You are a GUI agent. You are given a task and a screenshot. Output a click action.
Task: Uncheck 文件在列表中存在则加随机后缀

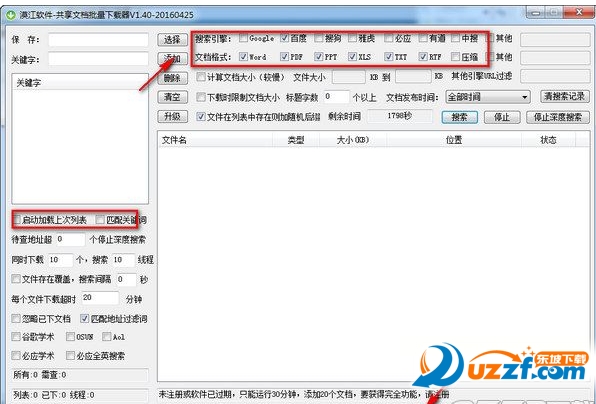coord(201,117)
